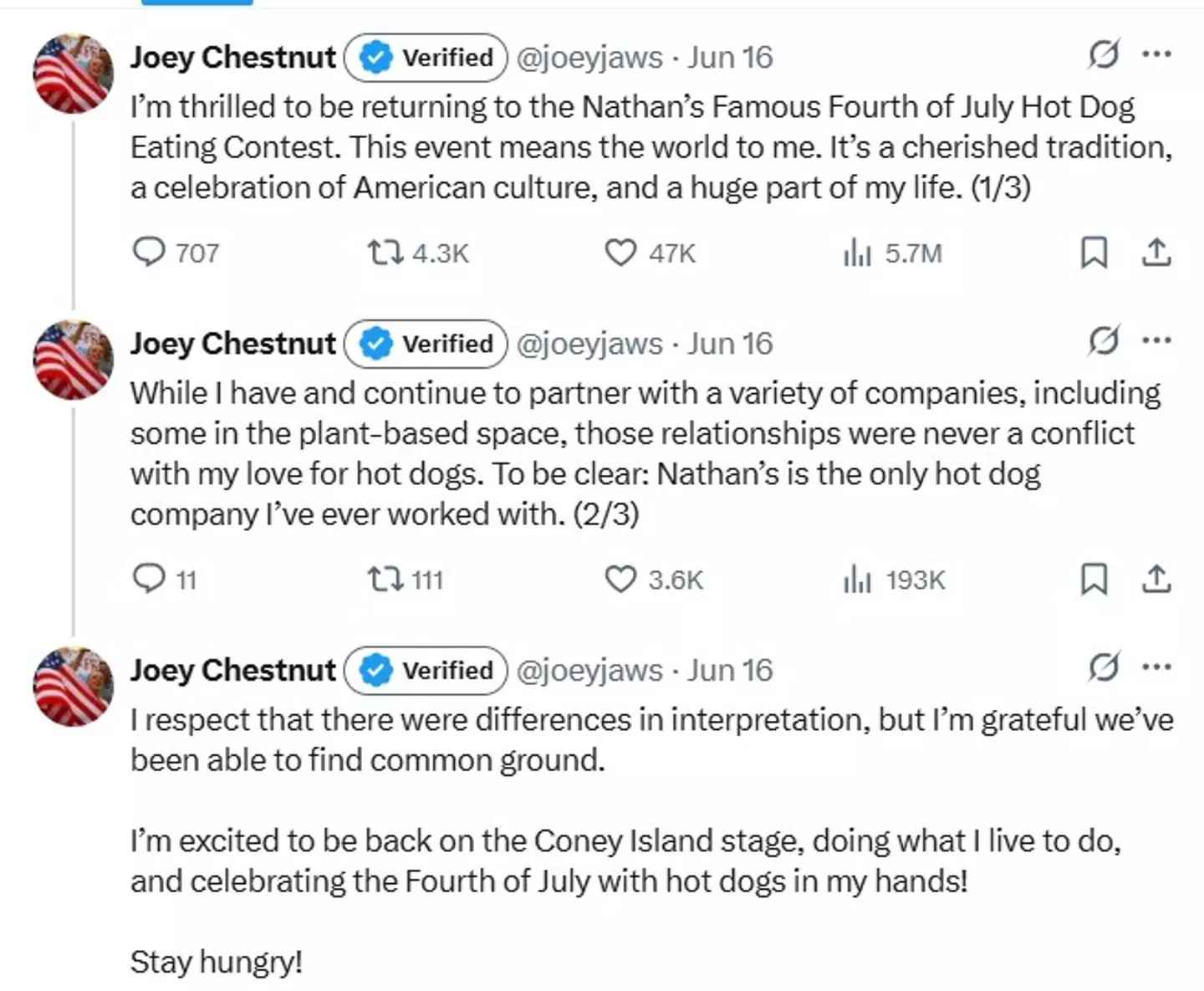The width and height of the screenshot is (1204, 991).
Task: Open Grok icon on the first tweet
Action: tap(1104, 55)
